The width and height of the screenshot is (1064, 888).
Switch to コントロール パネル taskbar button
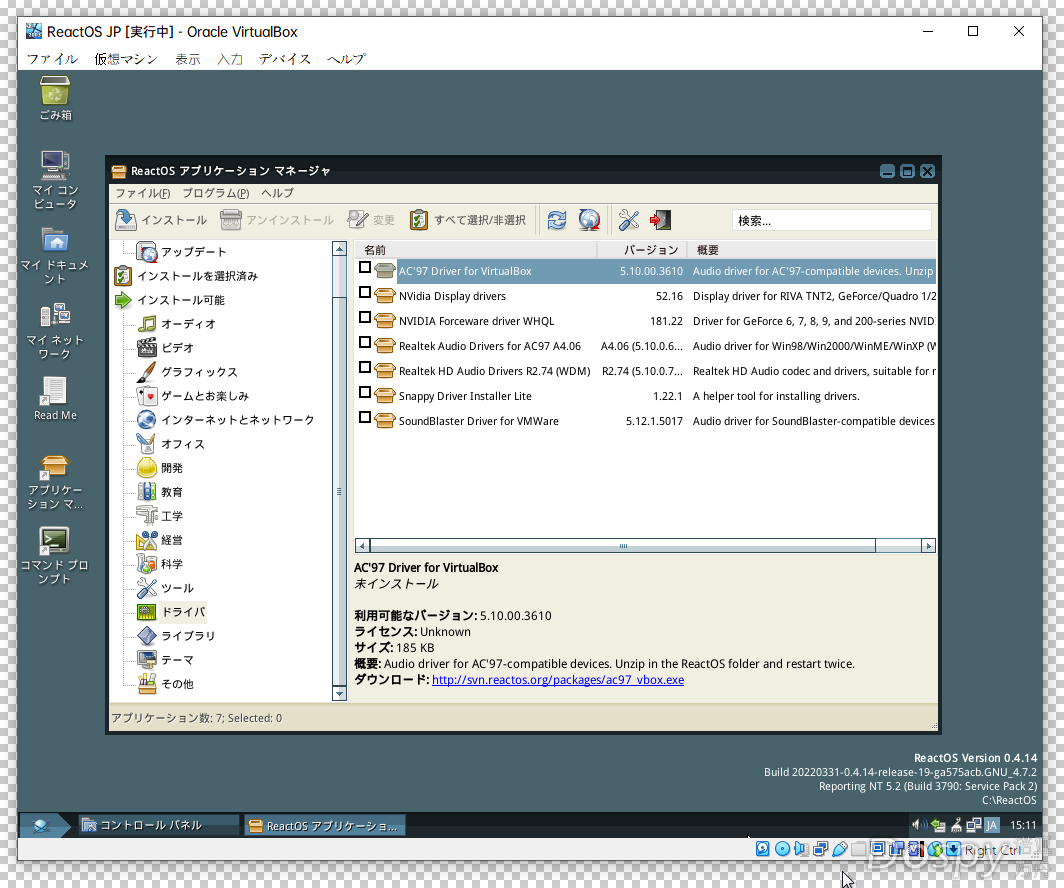tap(159, 825)
